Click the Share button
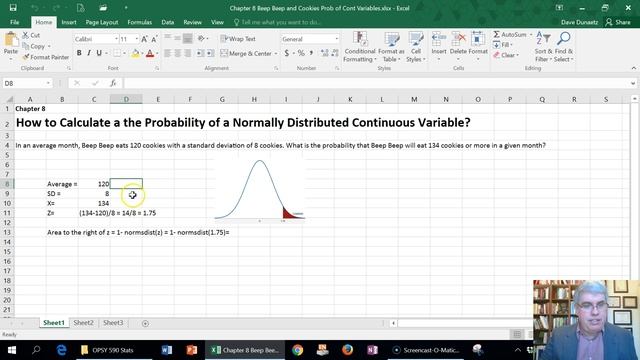 point(618,22)
